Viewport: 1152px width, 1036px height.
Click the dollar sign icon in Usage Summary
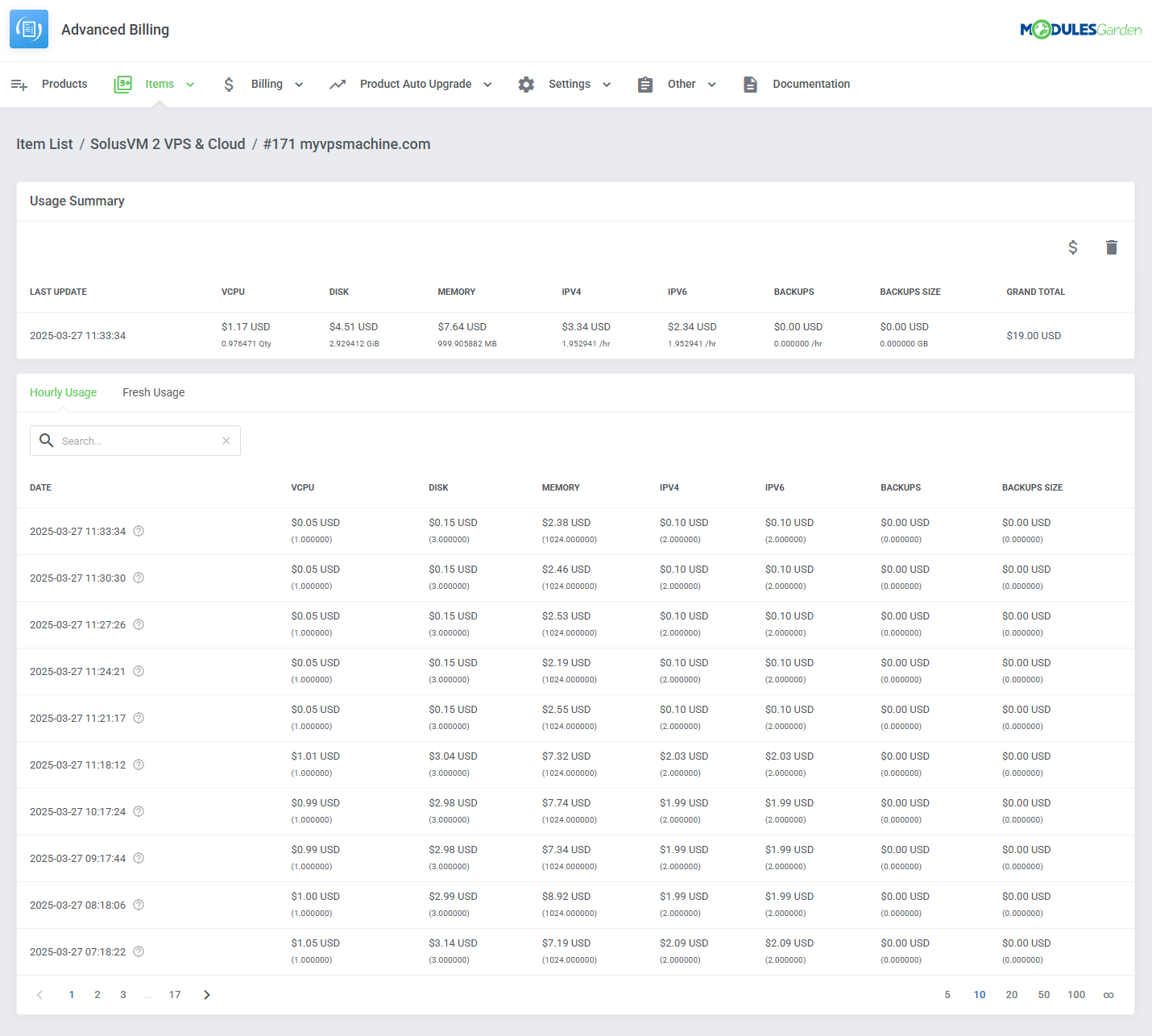click(1072, 247)
